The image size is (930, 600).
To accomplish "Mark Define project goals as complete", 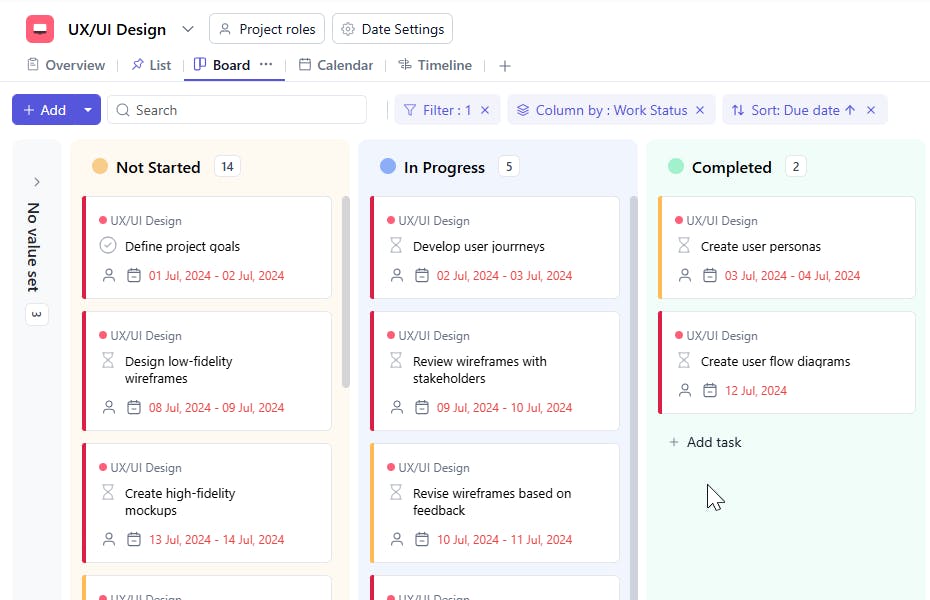I will 108,246.
